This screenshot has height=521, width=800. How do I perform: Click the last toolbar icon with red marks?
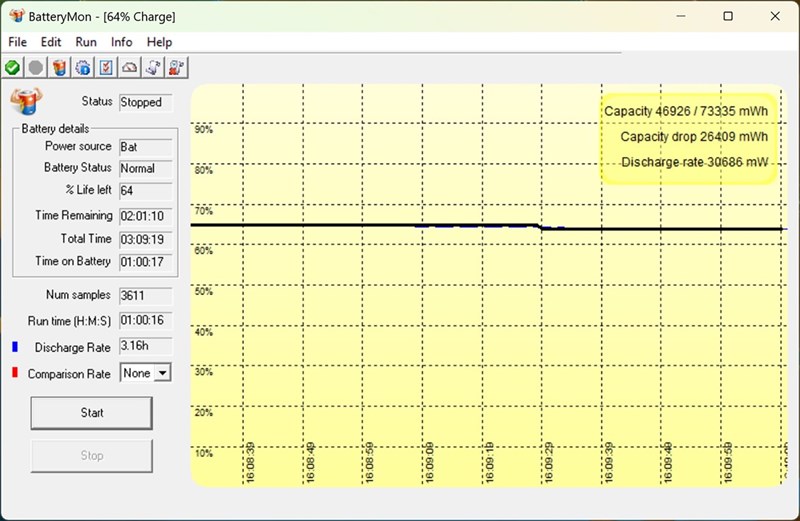click(x=177, y=67)
